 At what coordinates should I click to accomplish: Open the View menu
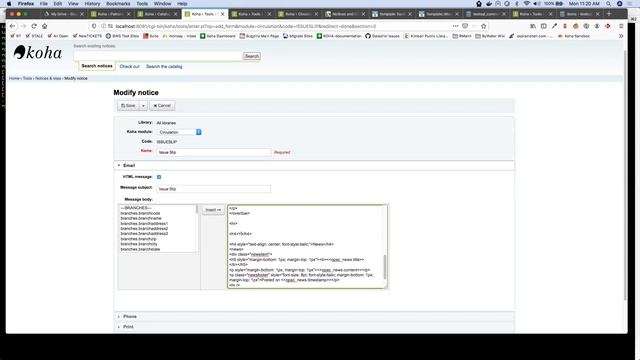[73, 4]
